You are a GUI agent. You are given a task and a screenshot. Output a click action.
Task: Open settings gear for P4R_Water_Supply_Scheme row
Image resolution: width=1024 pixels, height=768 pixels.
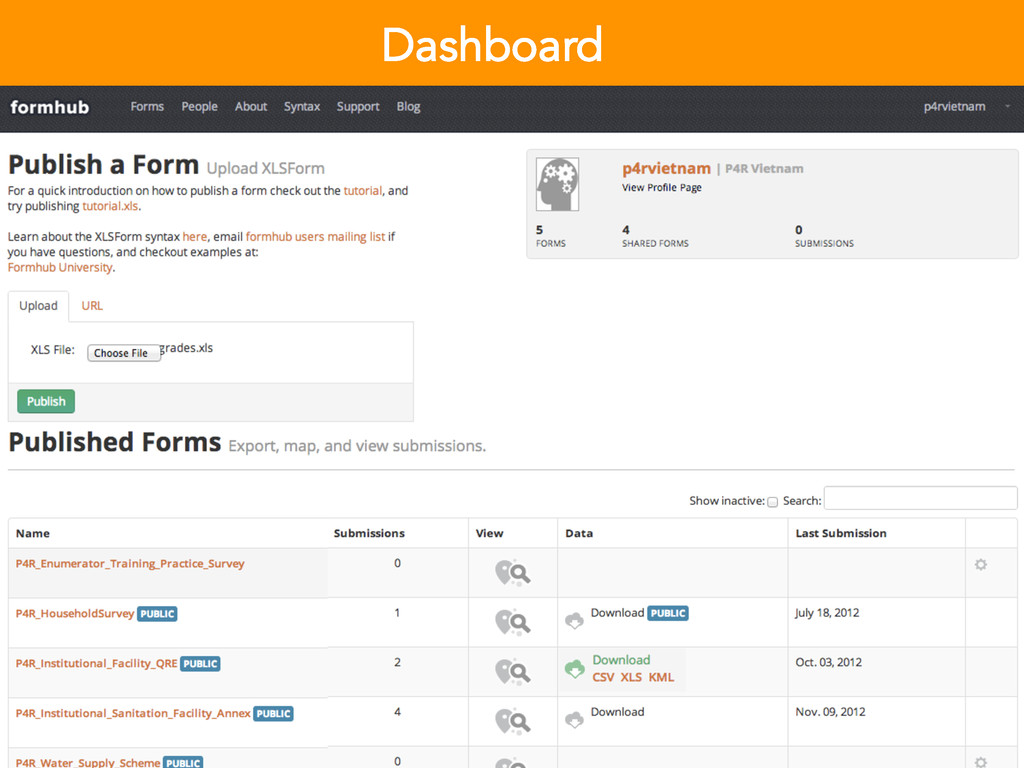pyautogui.click(x=980, y=762)
